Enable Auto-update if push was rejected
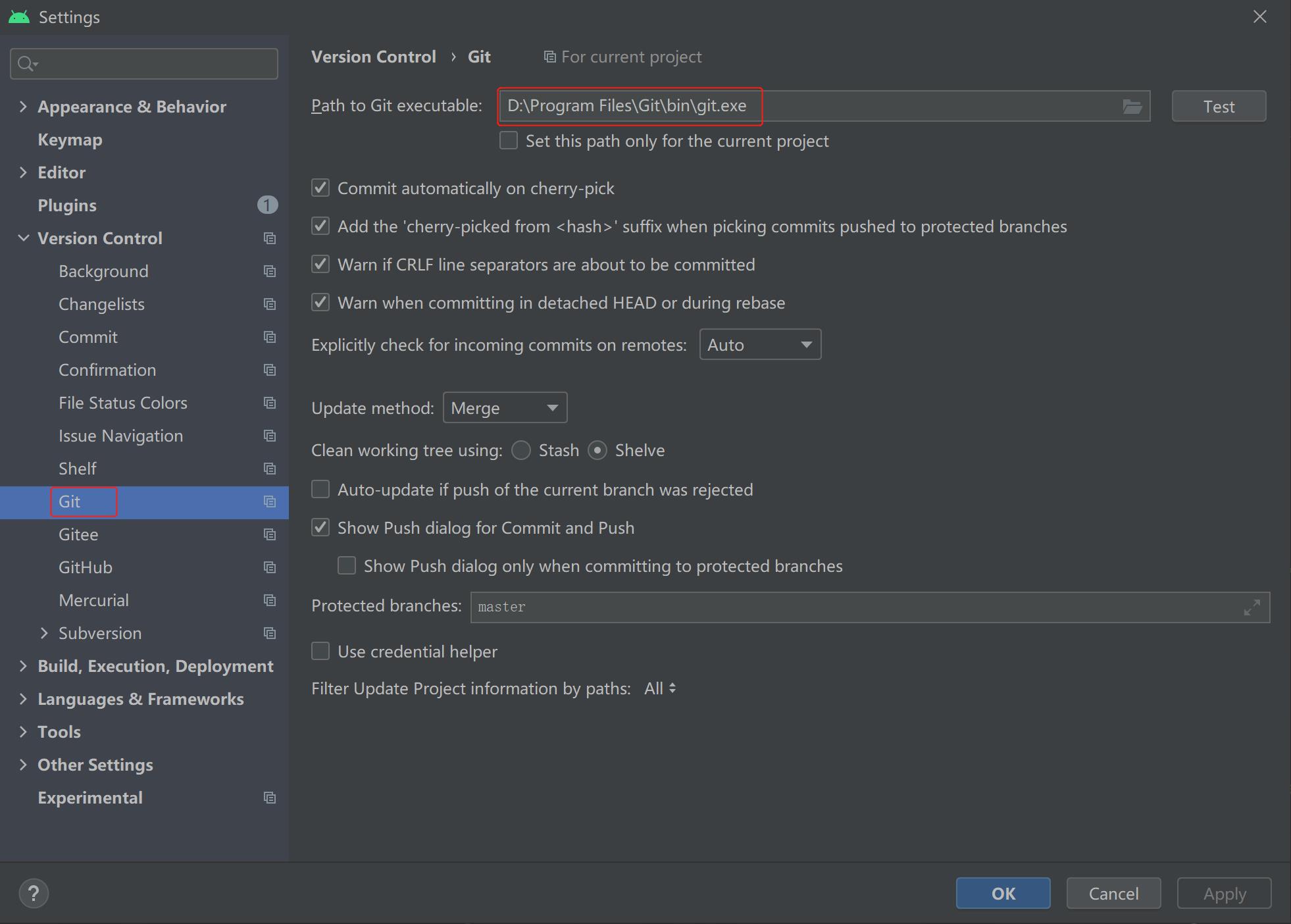The width and height of the screenshot is (1291, 924). (x=320, y=490)
